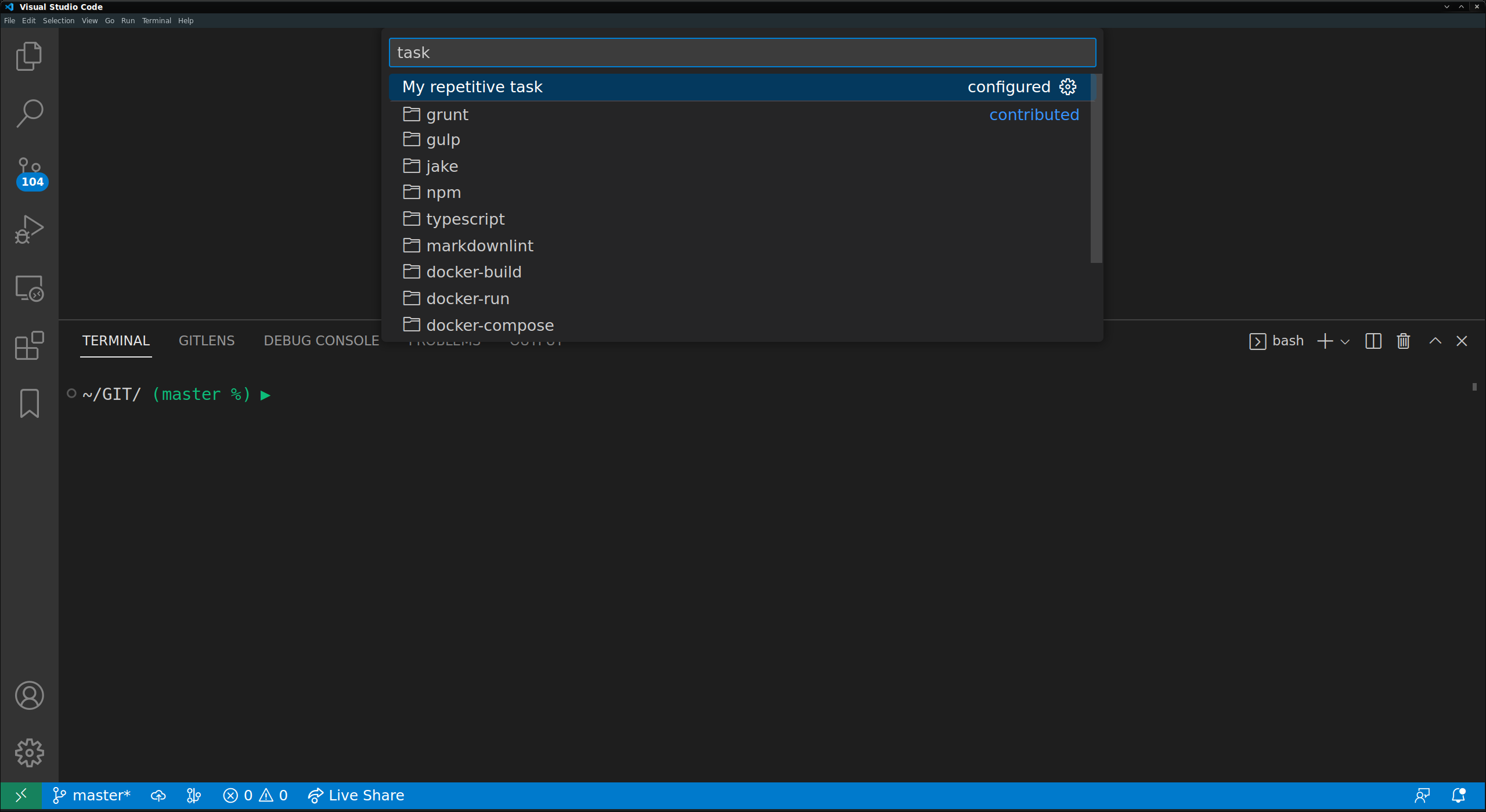1486x812 pixels.
Task: Click the quick pick list scrollbar
Action: coord(1096,168)
